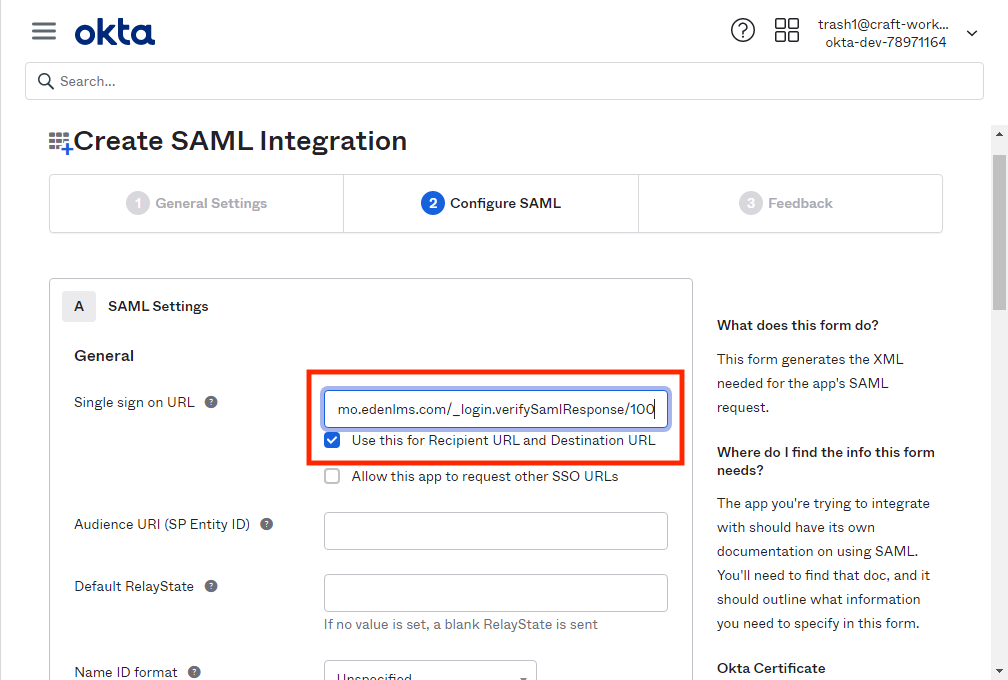Click the Create SAML Integration app icon
Screen dimensions: 1008x680
(x=60, y=142)
